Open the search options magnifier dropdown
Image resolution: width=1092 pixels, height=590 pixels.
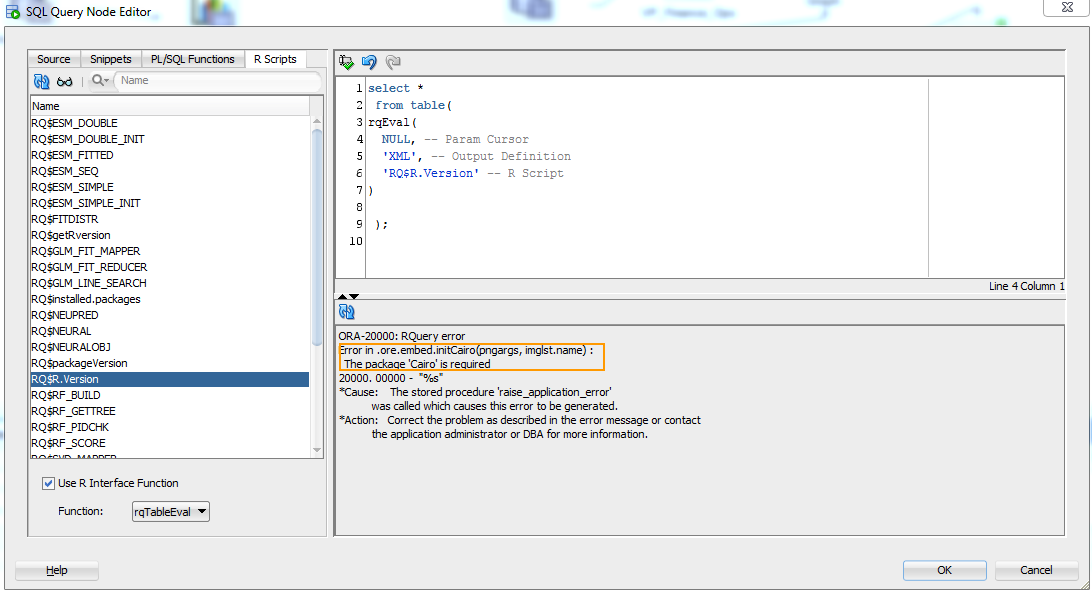(x=100, y=81)
